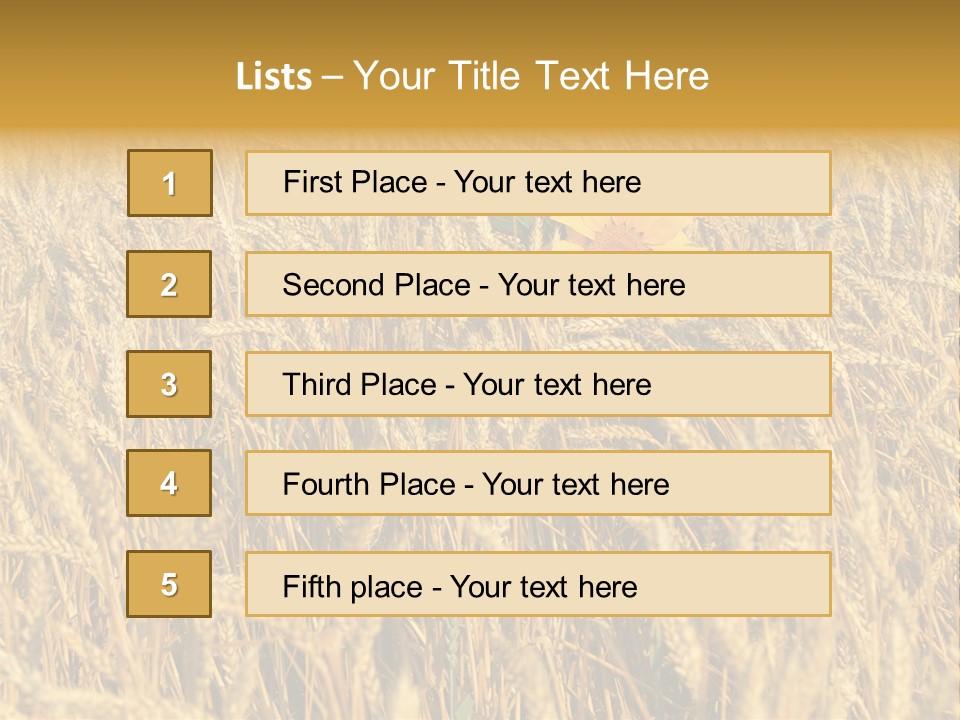Select the number 2 badge

coord(169,284)
